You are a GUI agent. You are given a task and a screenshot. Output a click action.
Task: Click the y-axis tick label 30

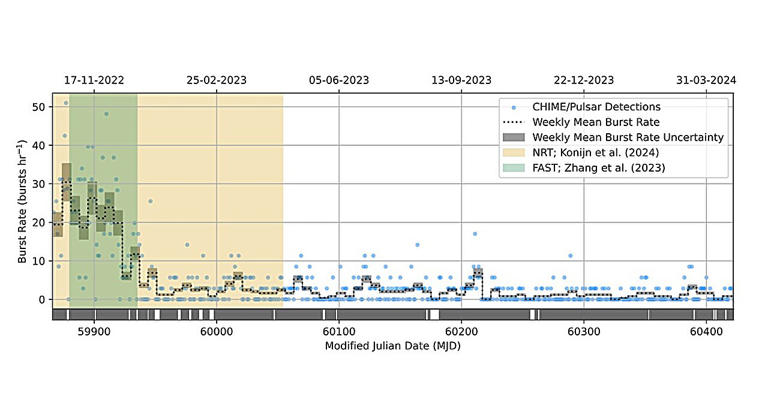(x=39, y=184)
